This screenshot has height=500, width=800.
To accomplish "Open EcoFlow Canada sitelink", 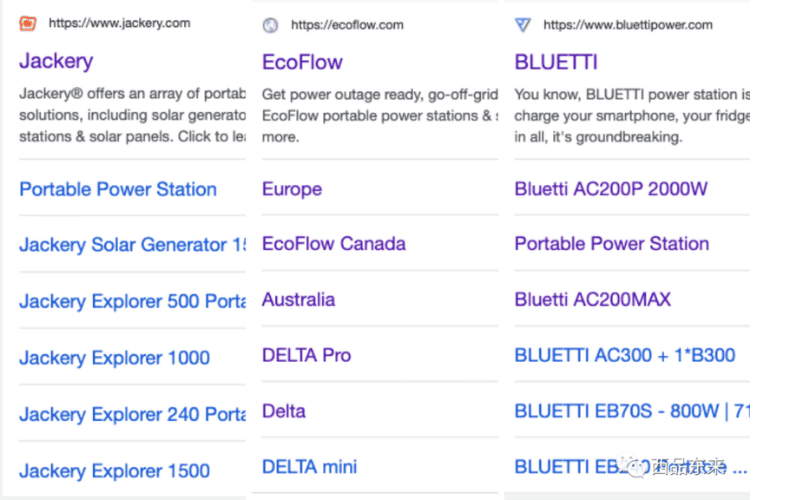I will pos(334,244).
